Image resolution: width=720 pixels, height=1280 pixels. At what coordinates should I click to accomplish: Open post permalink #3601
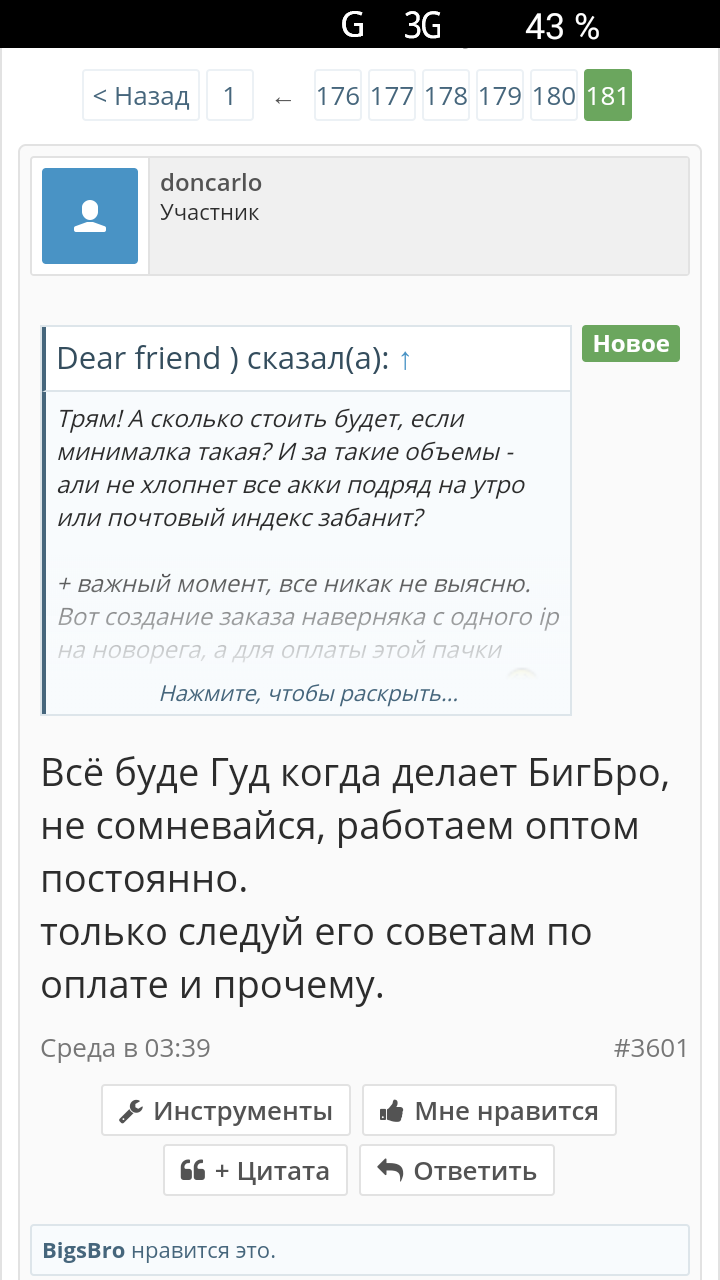pos(650,1048)
